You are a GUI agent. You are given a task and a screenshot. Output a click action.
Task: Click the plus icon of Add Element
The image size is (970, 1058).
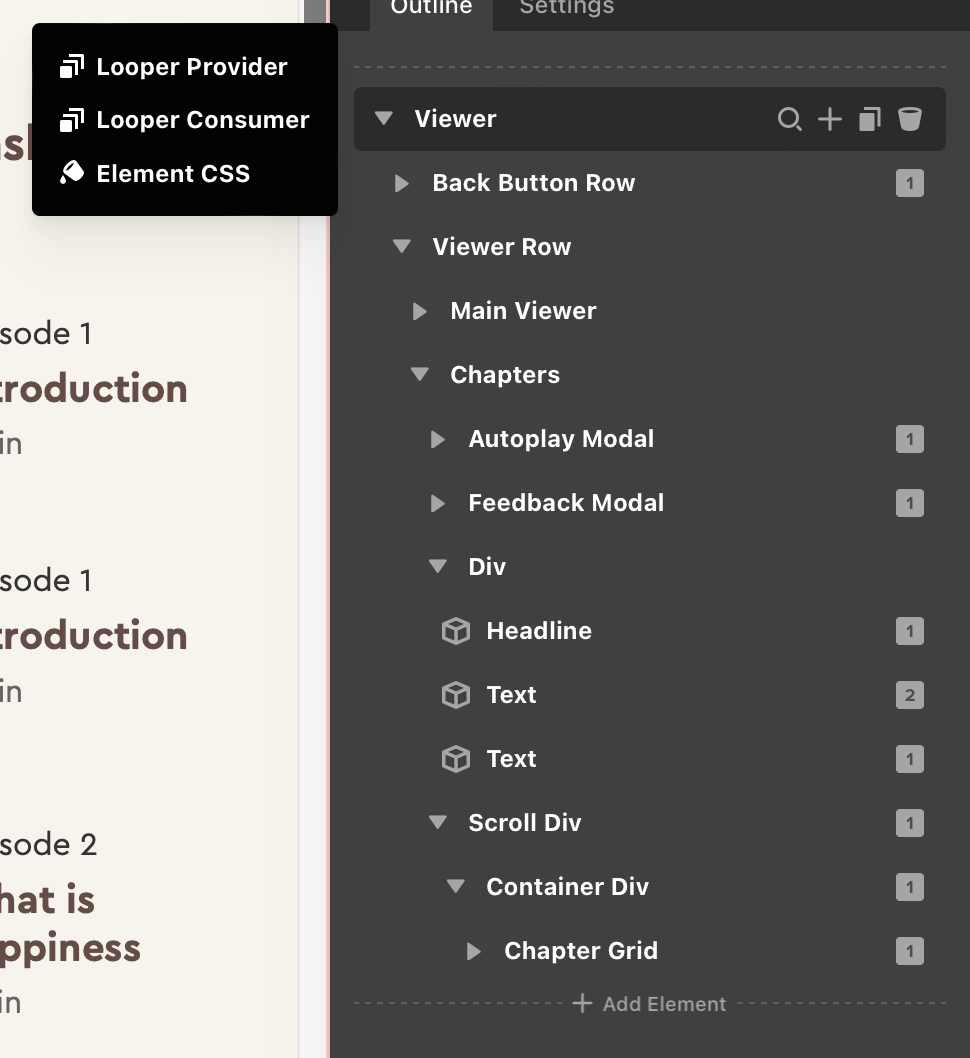click(582, 1003)
